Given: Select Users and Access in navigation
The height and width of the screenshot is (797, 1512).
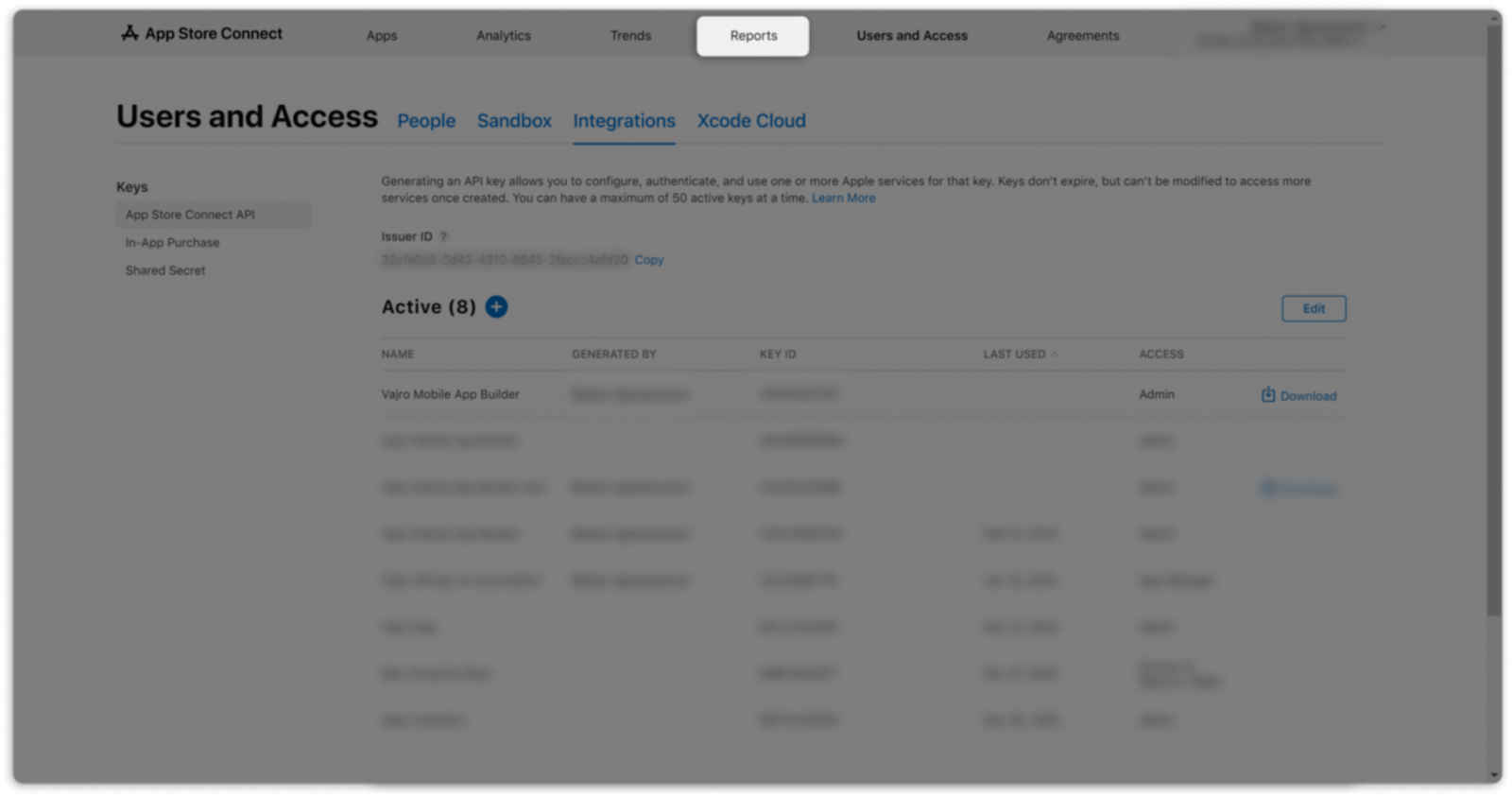Looking at the screenshot, I should coord(912,36).
